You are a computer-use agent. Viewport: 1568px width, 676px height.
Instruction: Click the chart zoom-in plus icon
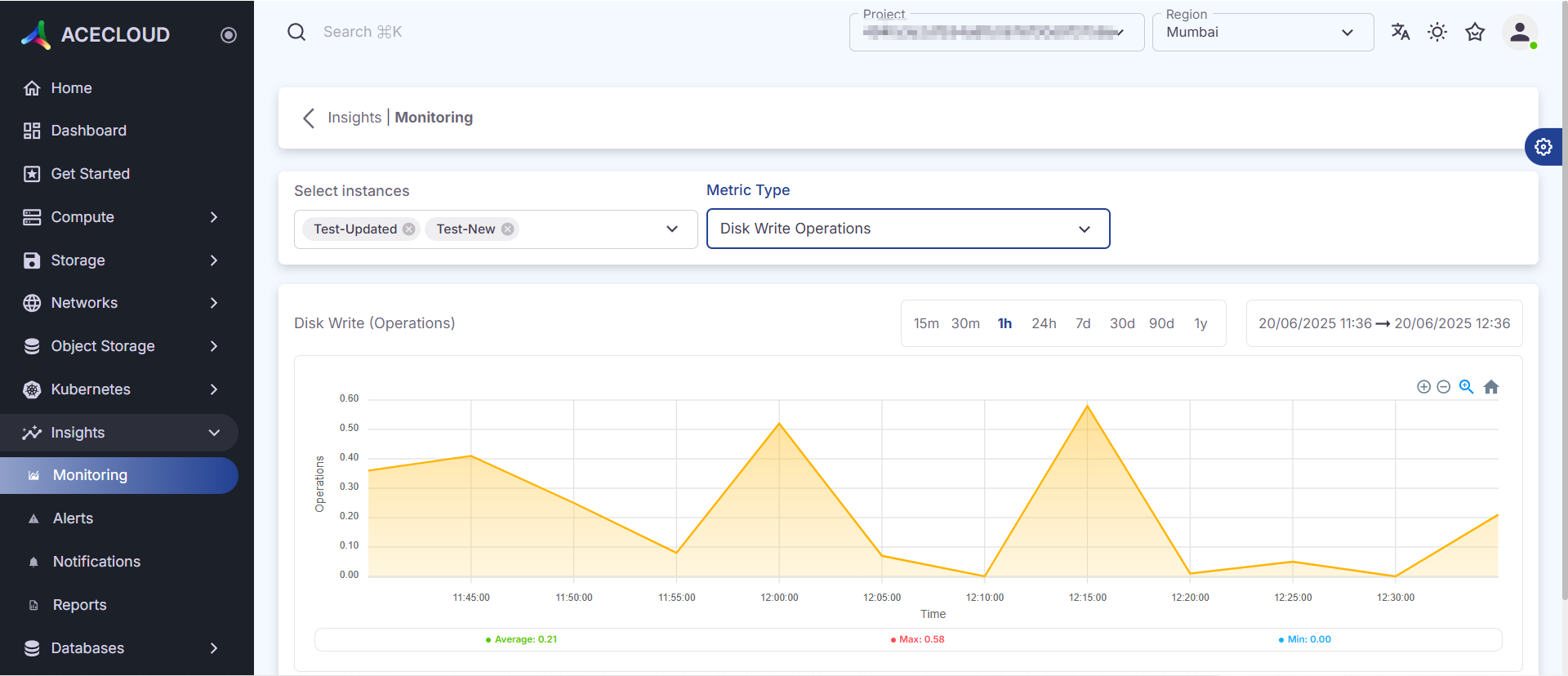[x=1423, y=387]
